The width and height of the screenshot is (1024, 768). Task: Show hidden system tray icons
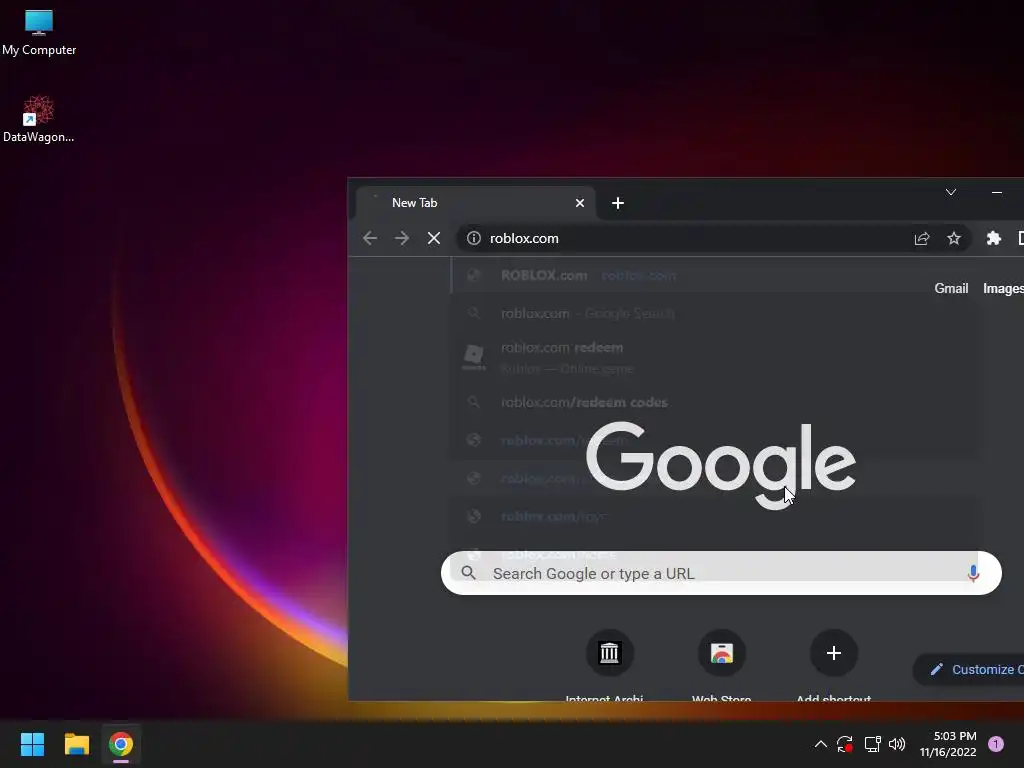click(821, 744)
